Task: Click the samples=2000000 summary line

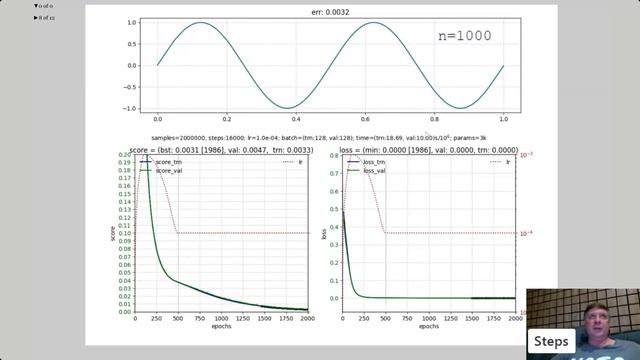Action: (319, 138)
